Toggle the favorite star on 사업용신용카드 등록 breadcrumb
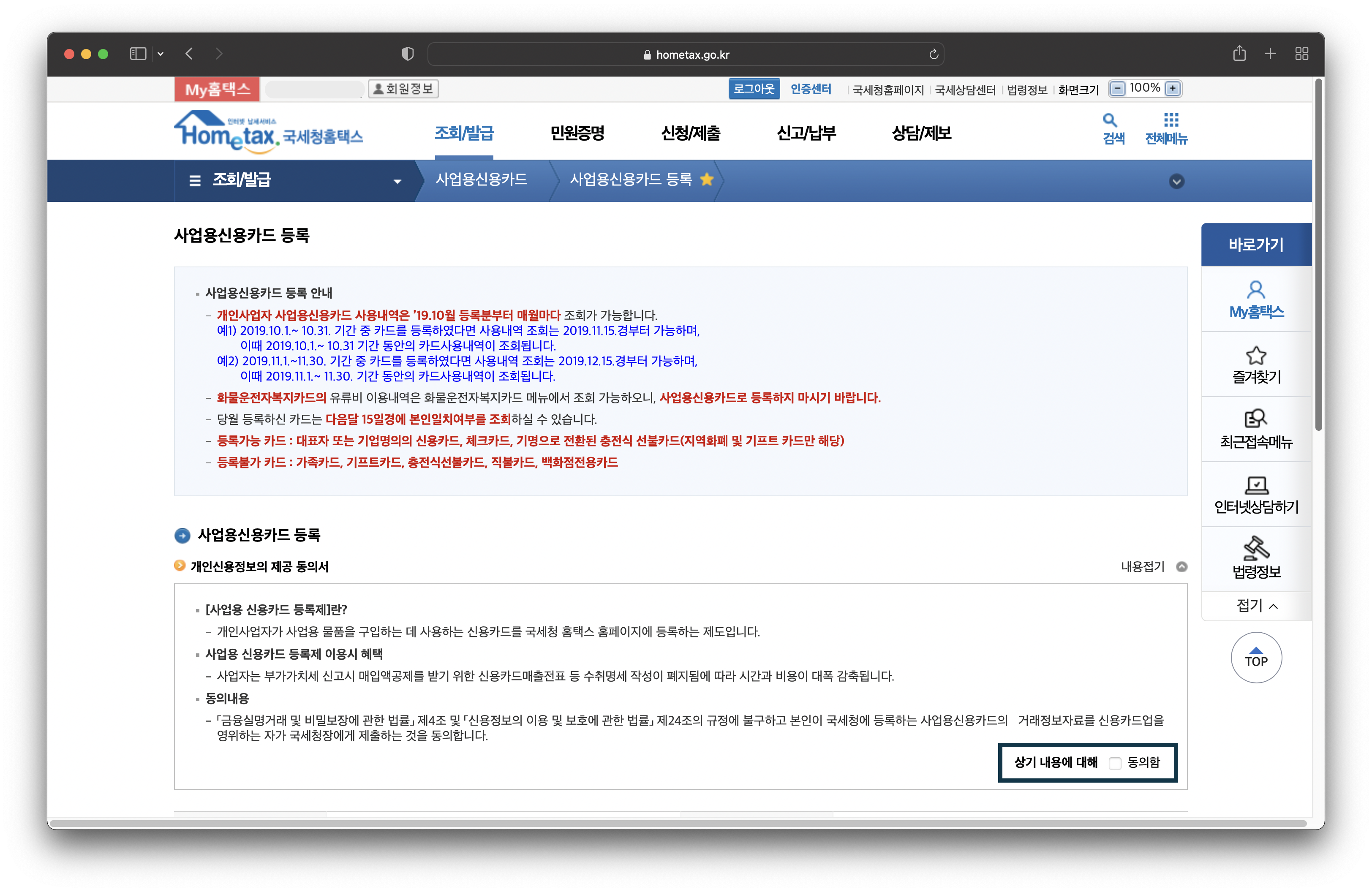 click(707, 180)
